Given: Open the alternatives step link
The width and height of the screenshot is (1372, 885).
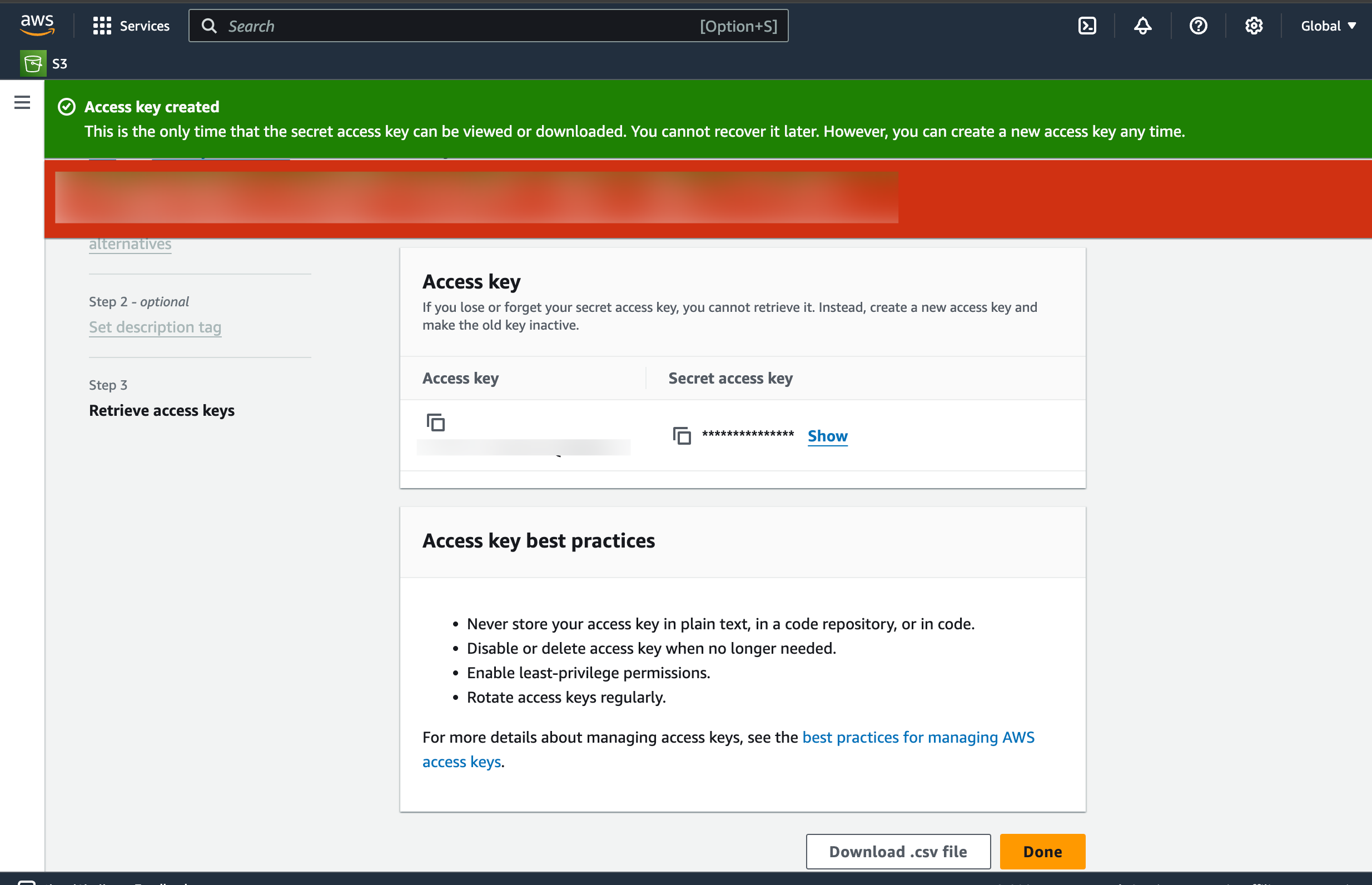Looking at the screenshot, I should pos(130,243).
